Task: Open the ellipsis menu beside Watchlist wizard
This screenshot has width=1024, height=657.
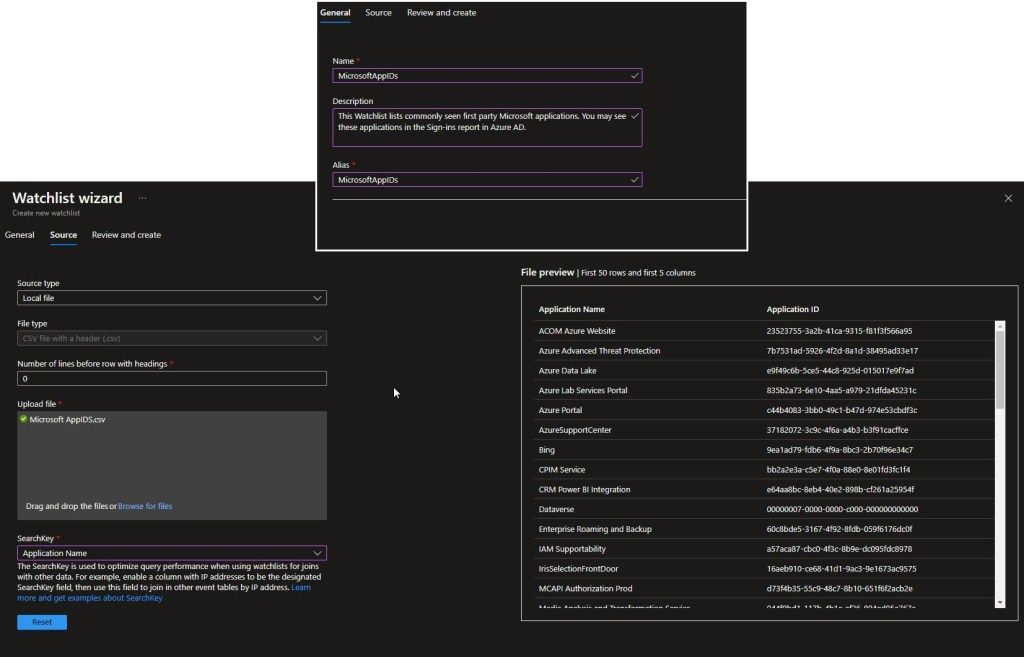Action: 142,198
